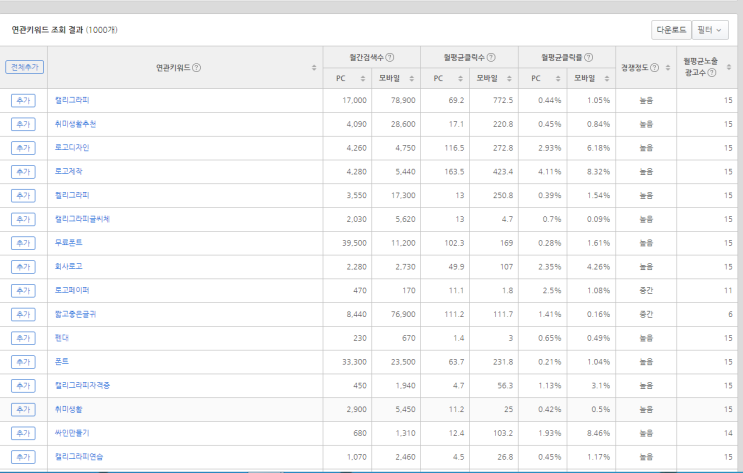Screen dimensions: 743x473
Task: Open help icon next to 연관키워드 header
Action: (197, 68)
